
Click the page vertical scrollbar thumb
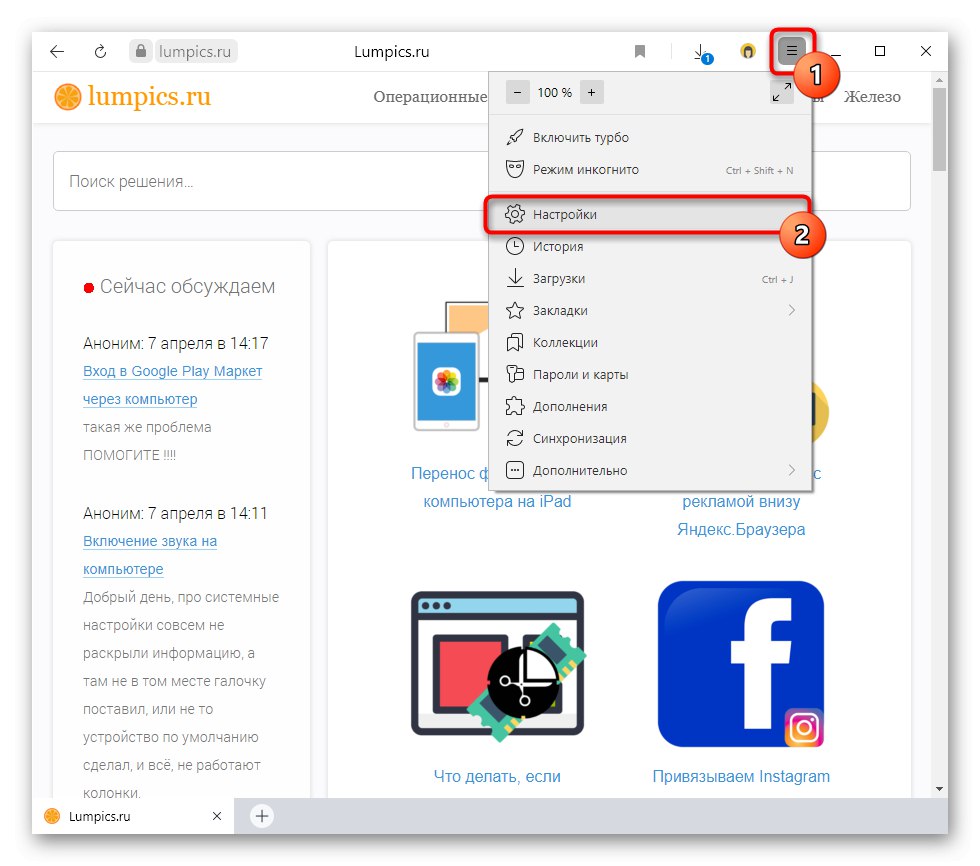pyautogui.click(x=939, y=129)
